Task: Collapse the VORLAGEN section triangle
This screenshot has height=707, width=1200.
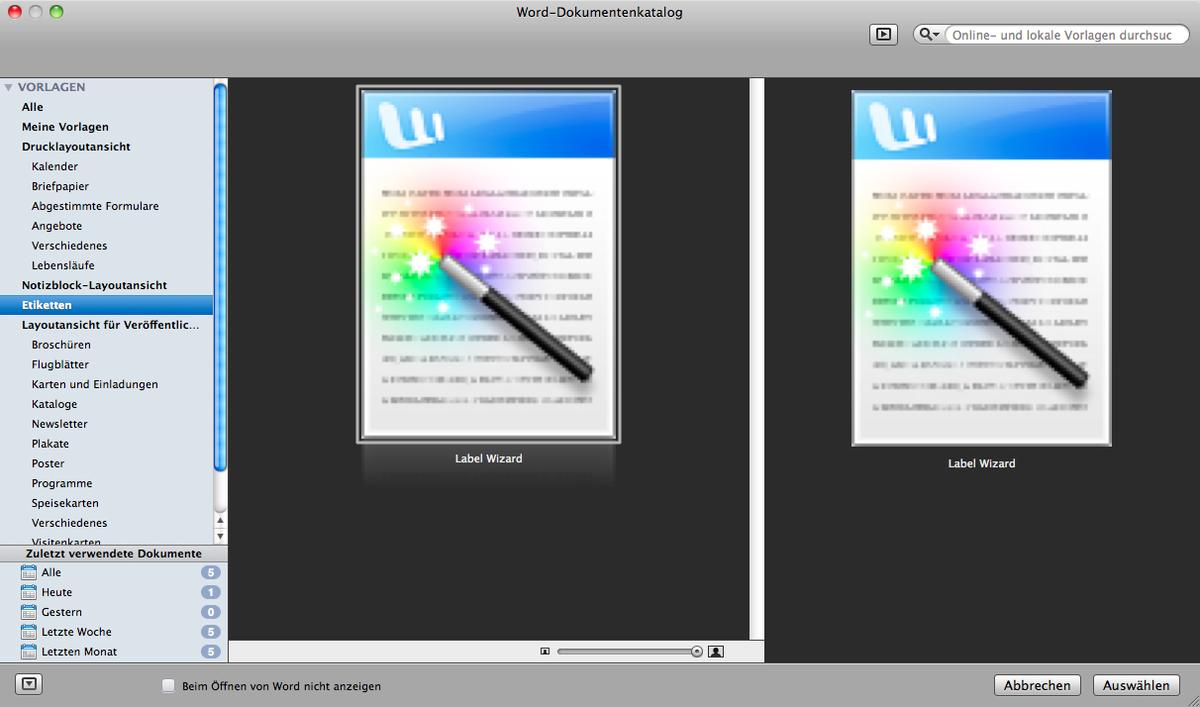Action: (8, 87)
